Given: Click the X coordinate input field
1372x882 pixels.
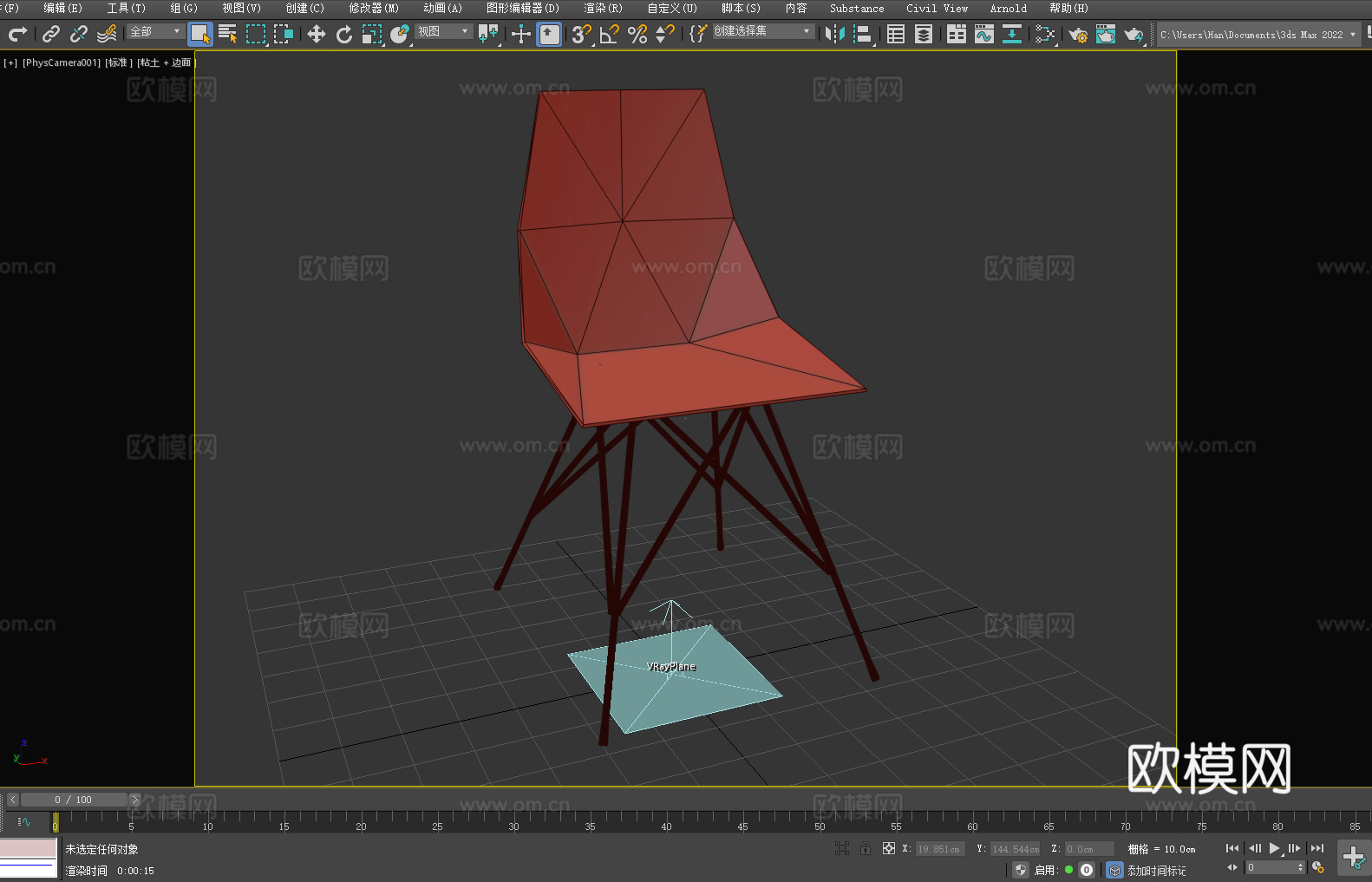Looking at the screenshot, I should (940, 849).
